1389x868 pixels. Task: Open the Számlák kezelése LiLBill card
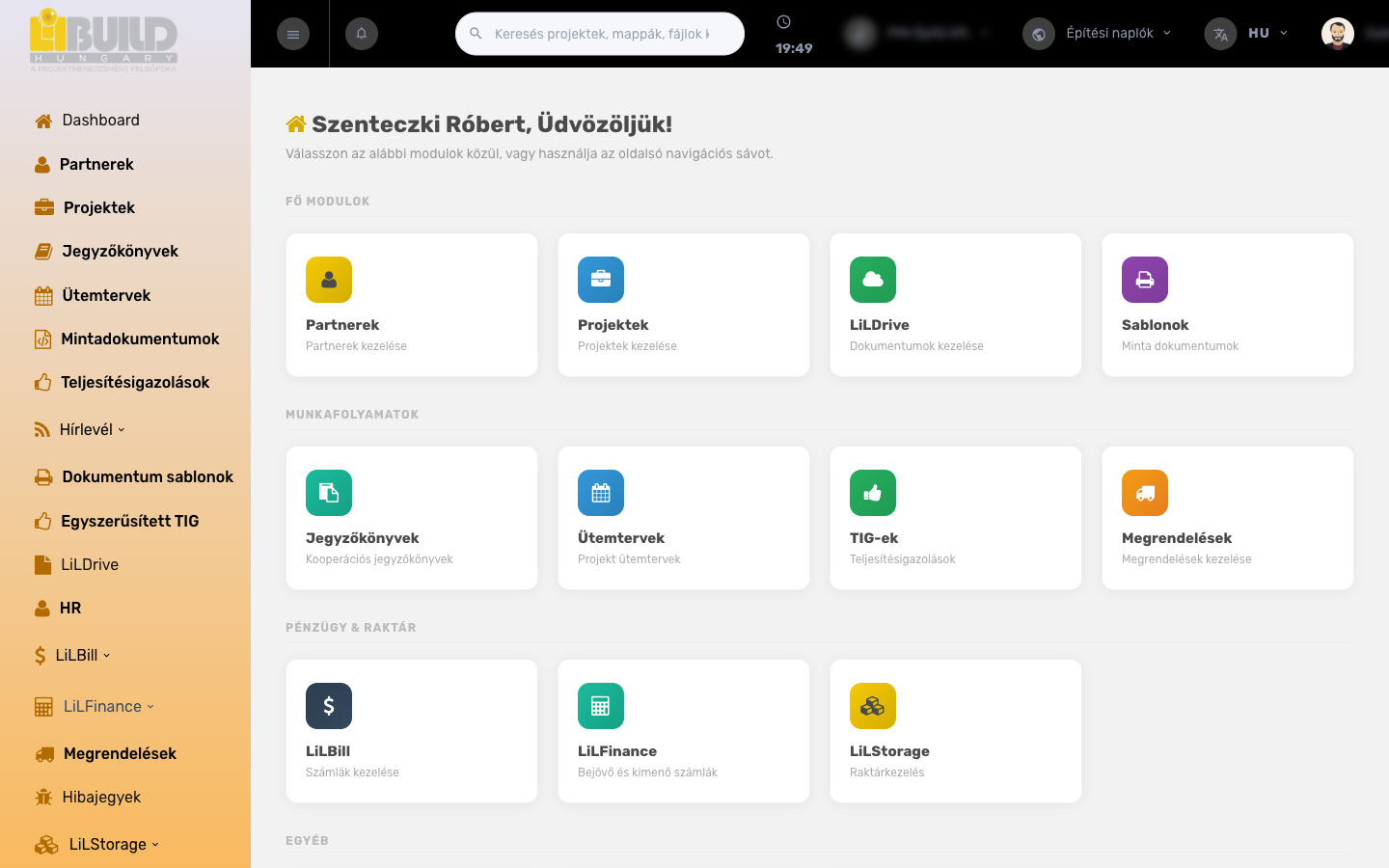click(412, 731)
